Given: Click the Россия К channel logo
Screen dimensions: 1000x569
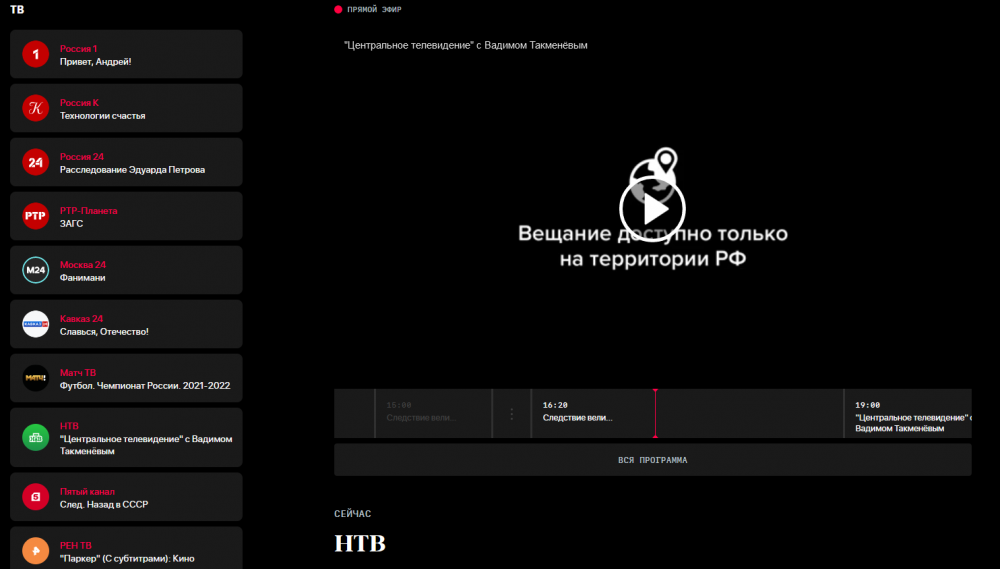Looking at the screenshot, I should (36, 108).
